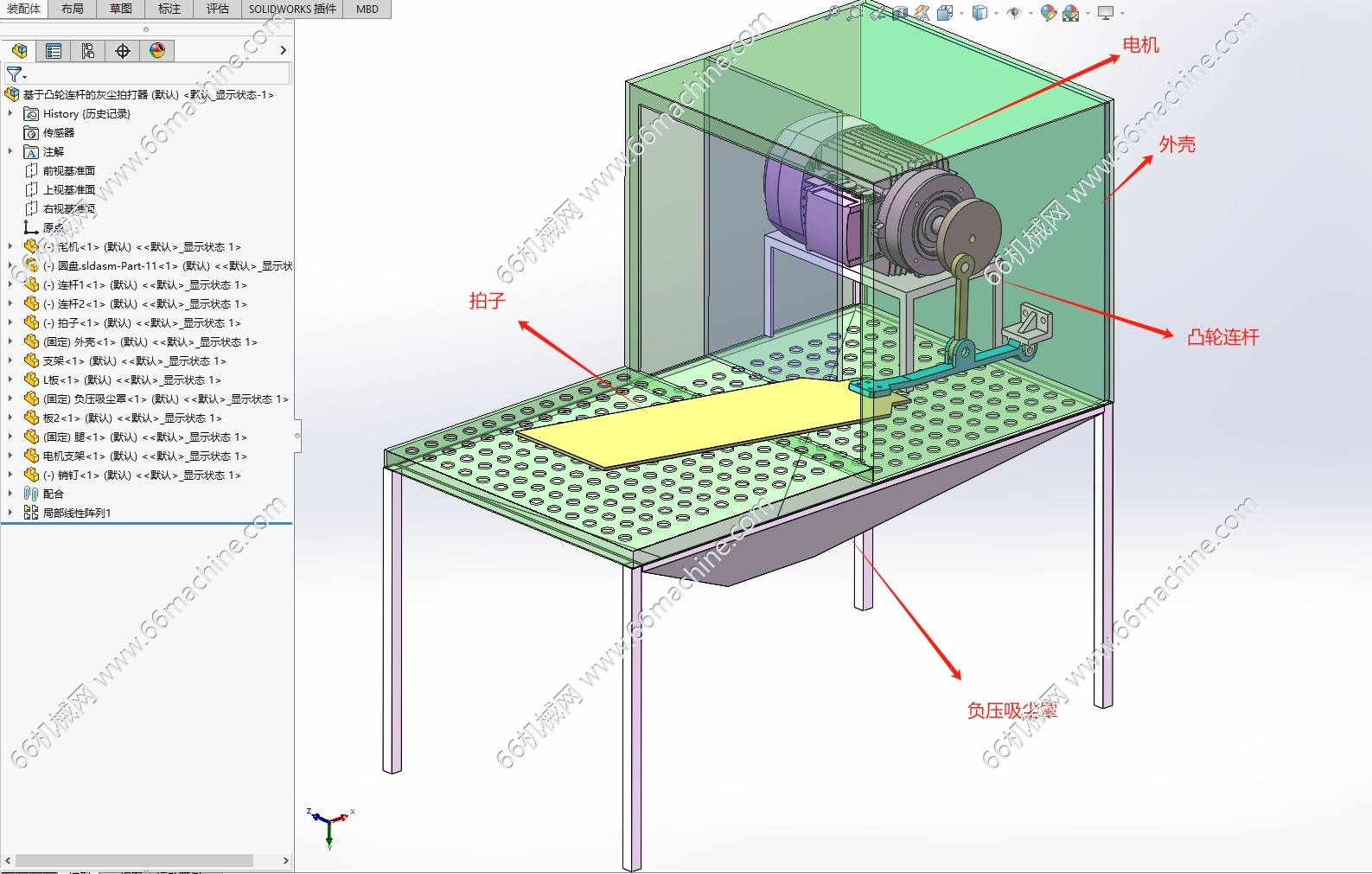Click the Hide/Show Items eye icon
1372x874 pixels.
click(1014, 13)
